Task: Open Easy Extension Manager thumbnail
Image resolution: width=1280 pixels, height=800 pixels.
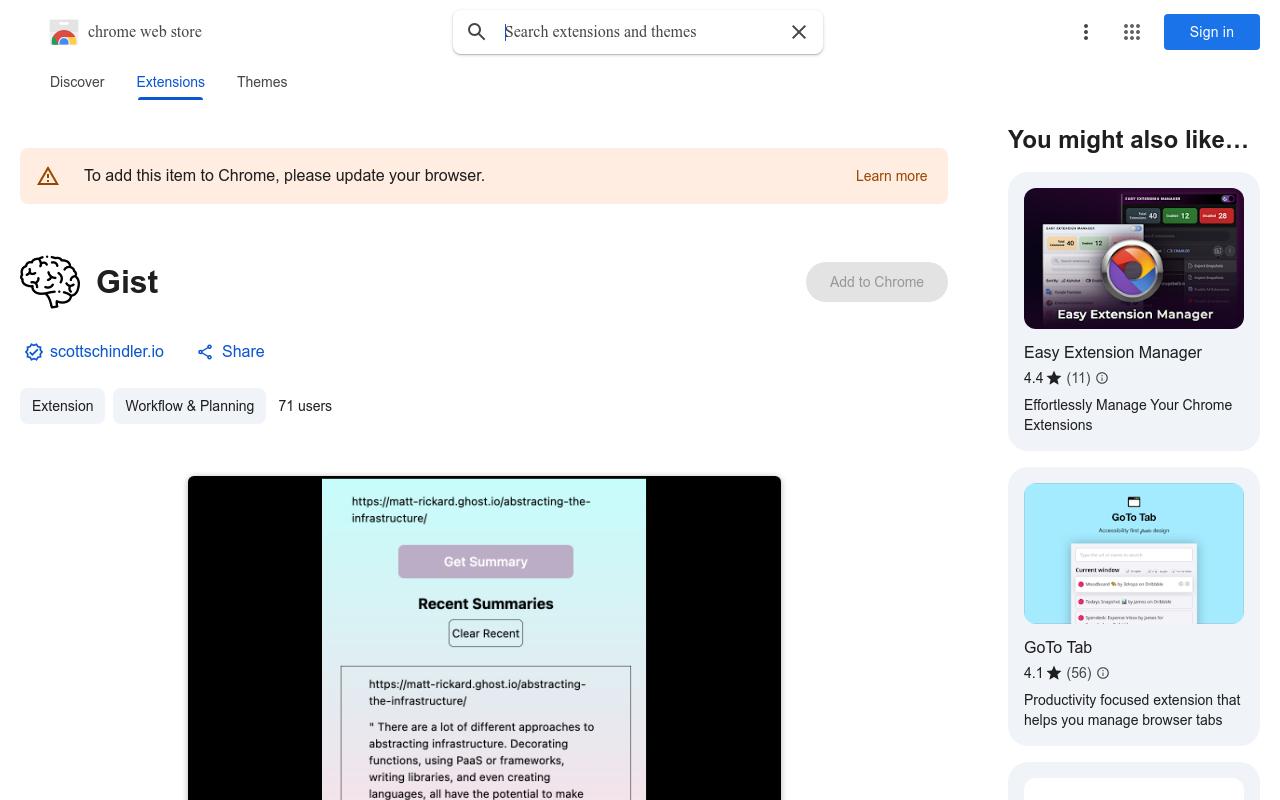Action: [x=1134, y=258]
